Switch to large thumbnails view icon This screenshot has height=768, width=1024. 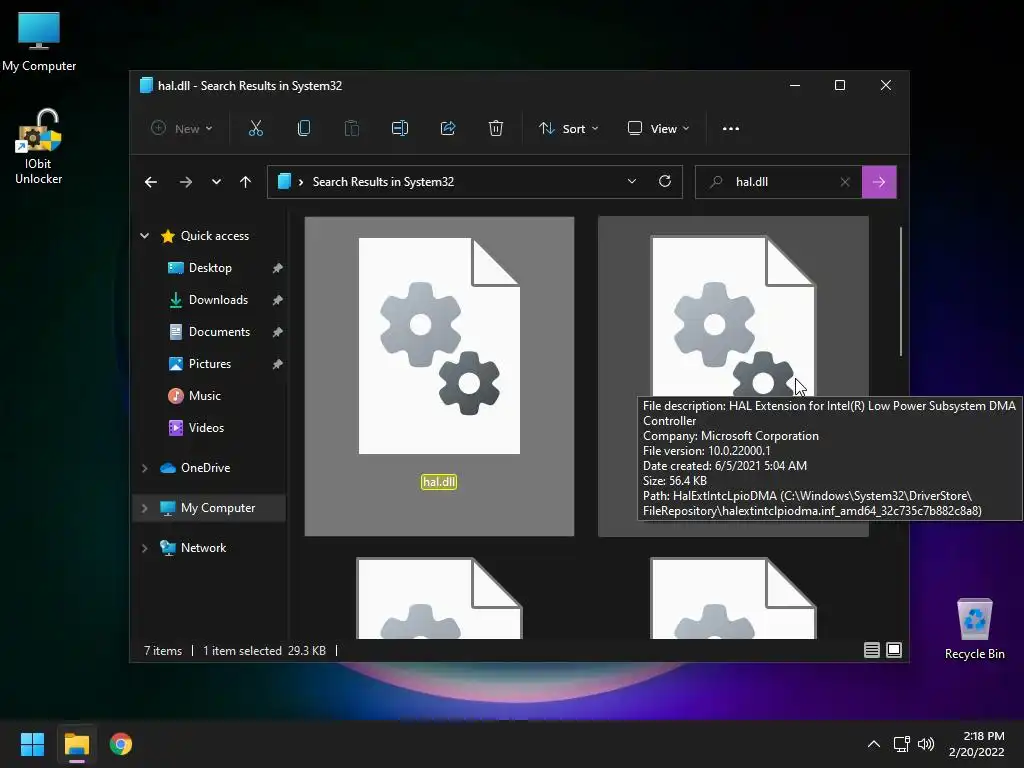click(x=894, y=650)
